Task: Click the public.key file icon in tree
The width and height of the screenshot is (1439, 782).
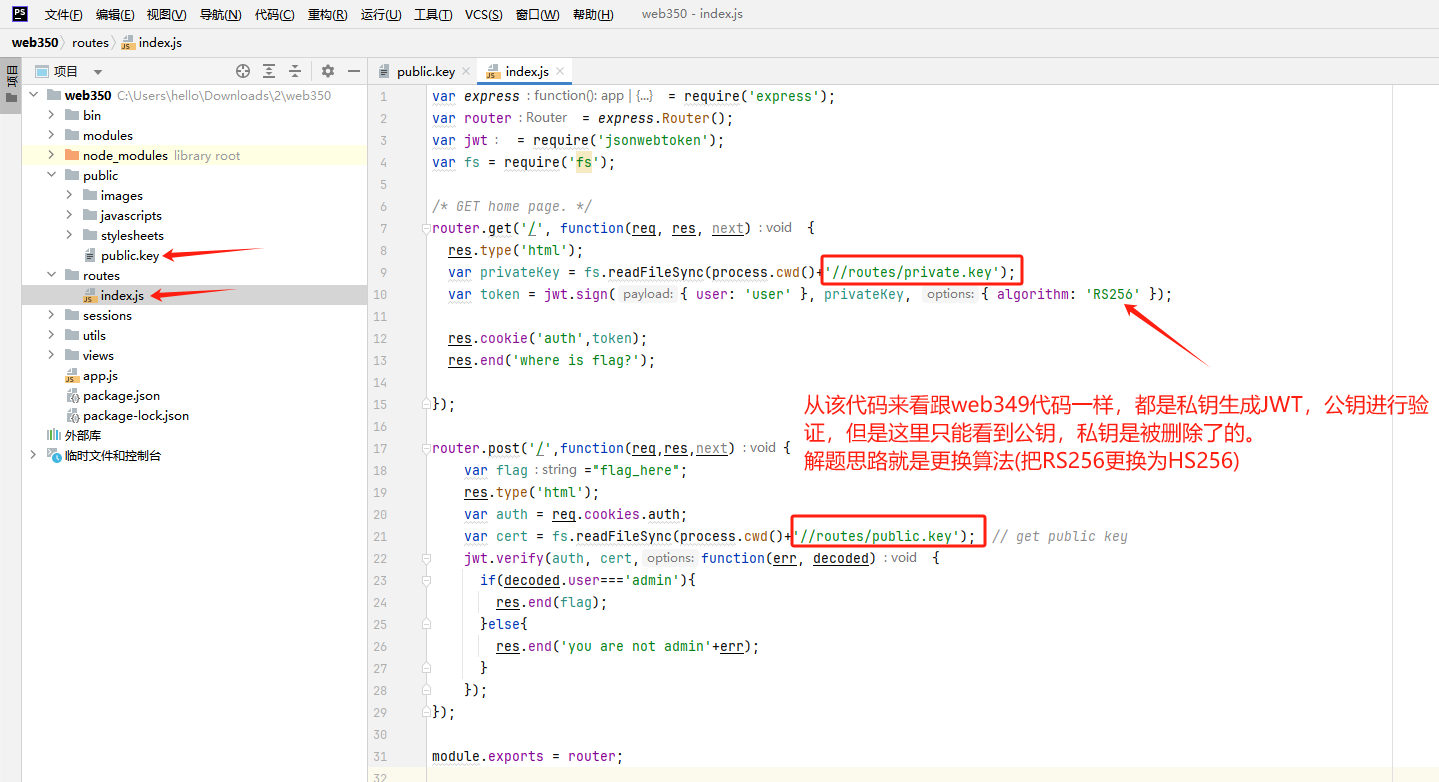Action: coord(90,255)
